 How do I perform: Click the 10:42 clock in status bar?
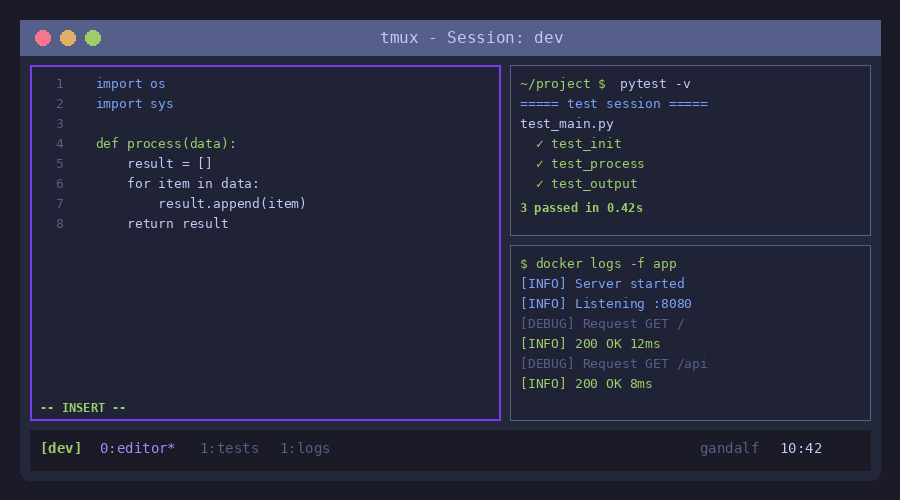pos(801,448)
